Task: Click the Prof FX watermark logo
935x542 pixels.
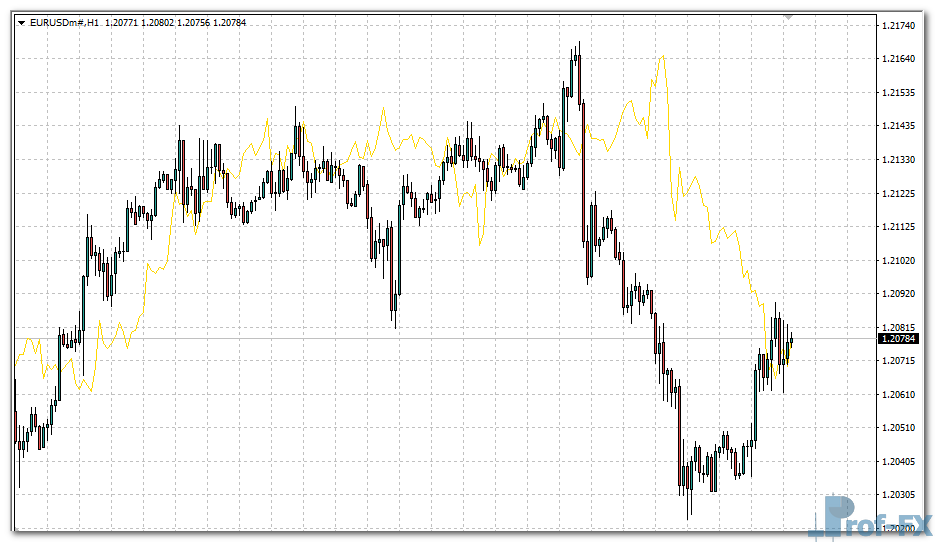Action: 877,518
